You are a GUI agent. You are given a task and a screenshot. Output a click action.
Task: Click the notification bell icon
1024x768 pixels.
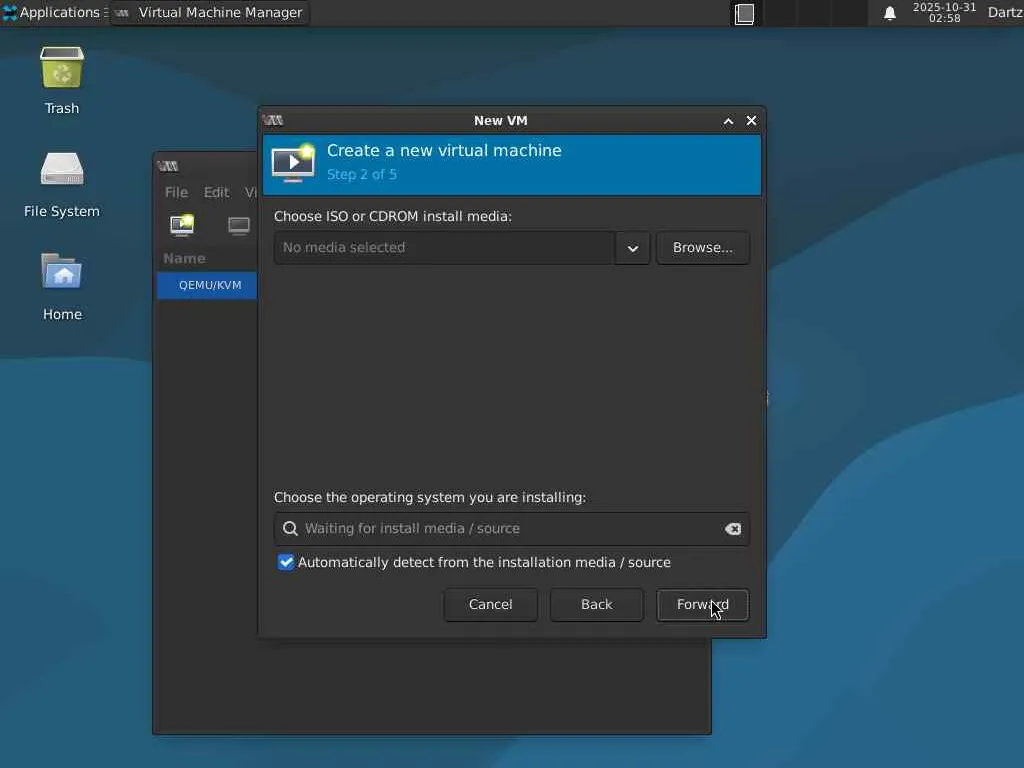pos(889,14)
